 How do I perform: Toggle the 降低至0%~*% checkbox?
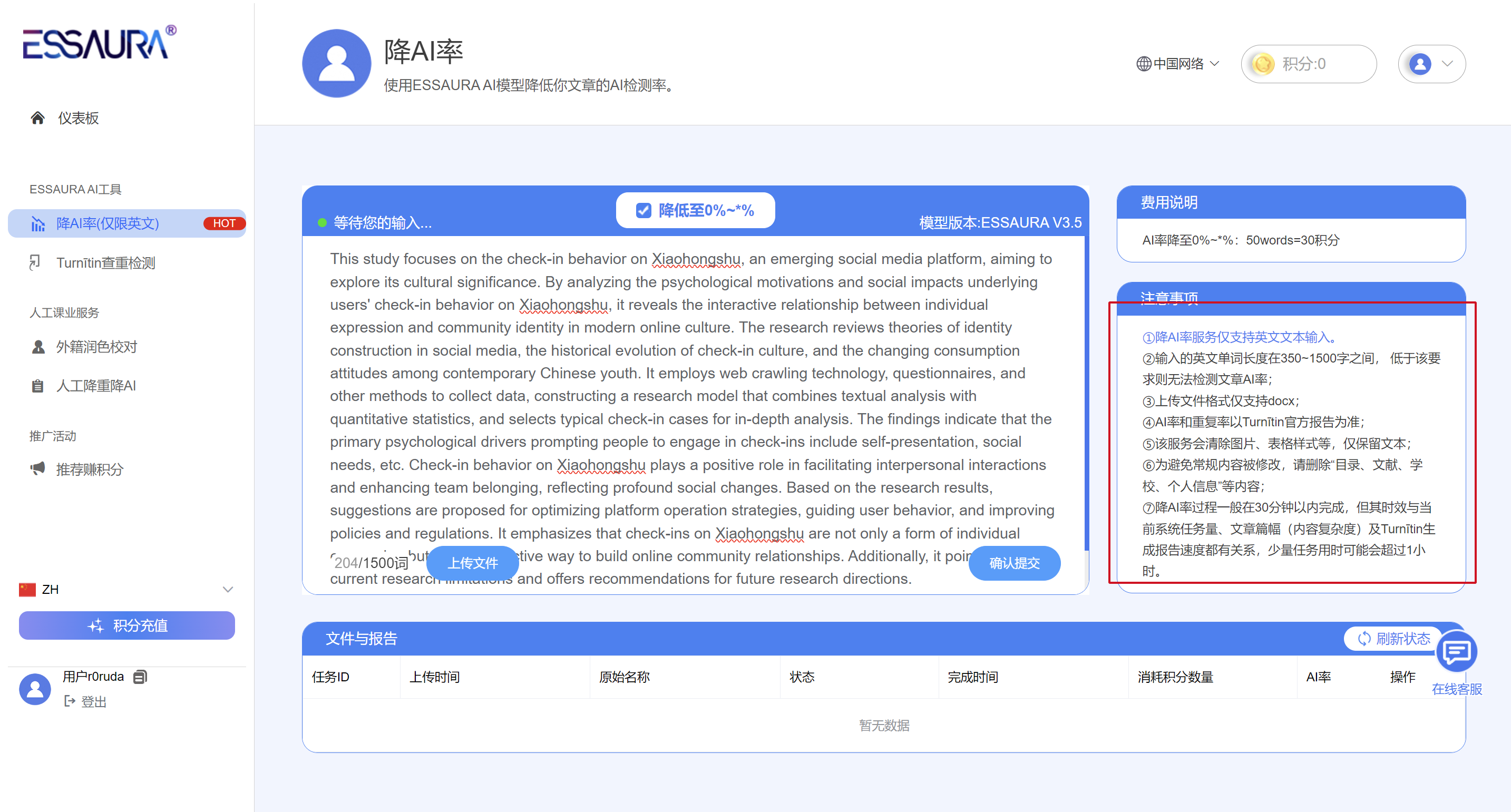pyautogui.click(x=644, y=210)
